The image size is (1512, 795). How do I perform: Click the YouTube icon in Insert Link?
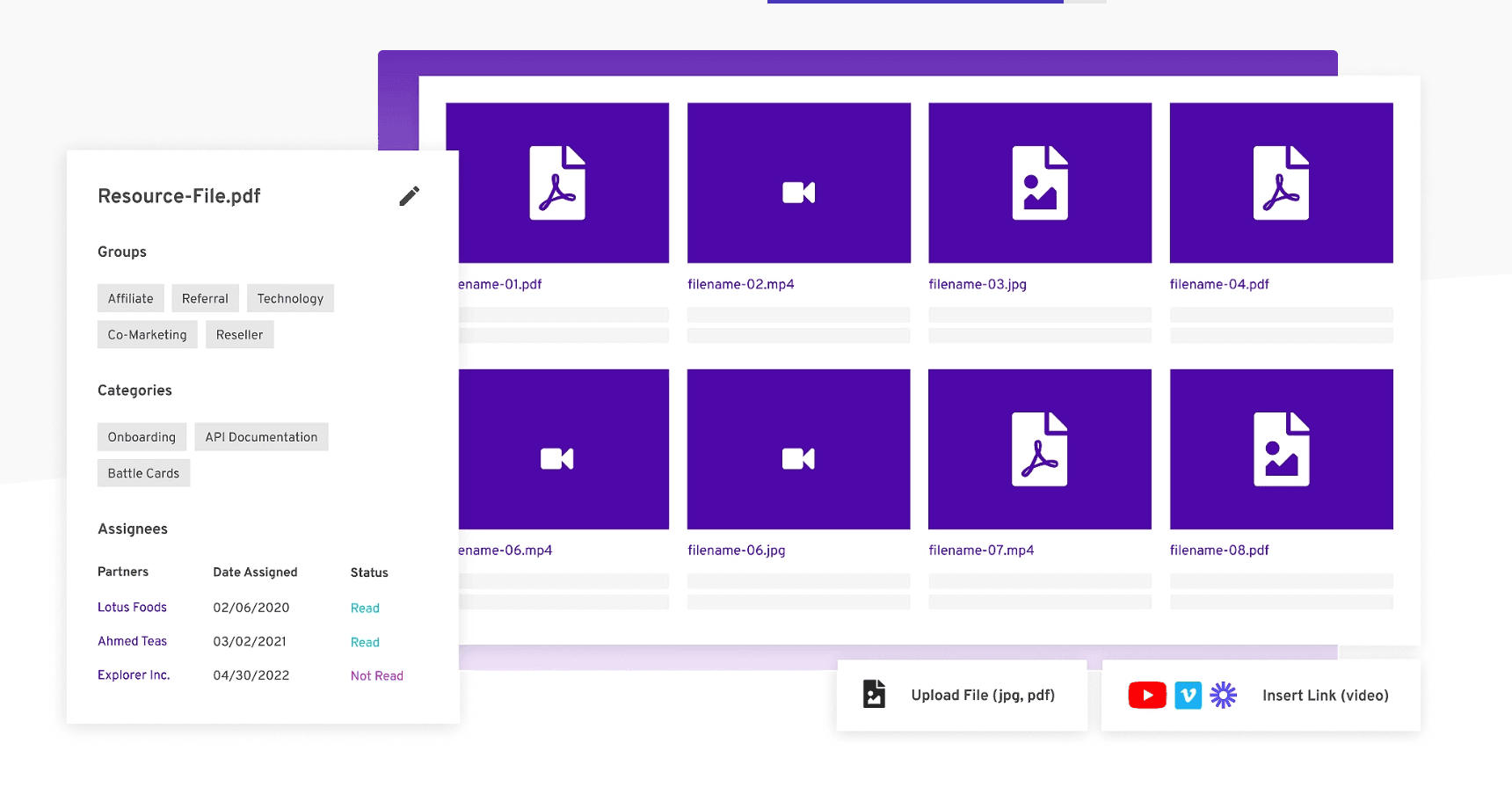click(x=1147, y=695)
